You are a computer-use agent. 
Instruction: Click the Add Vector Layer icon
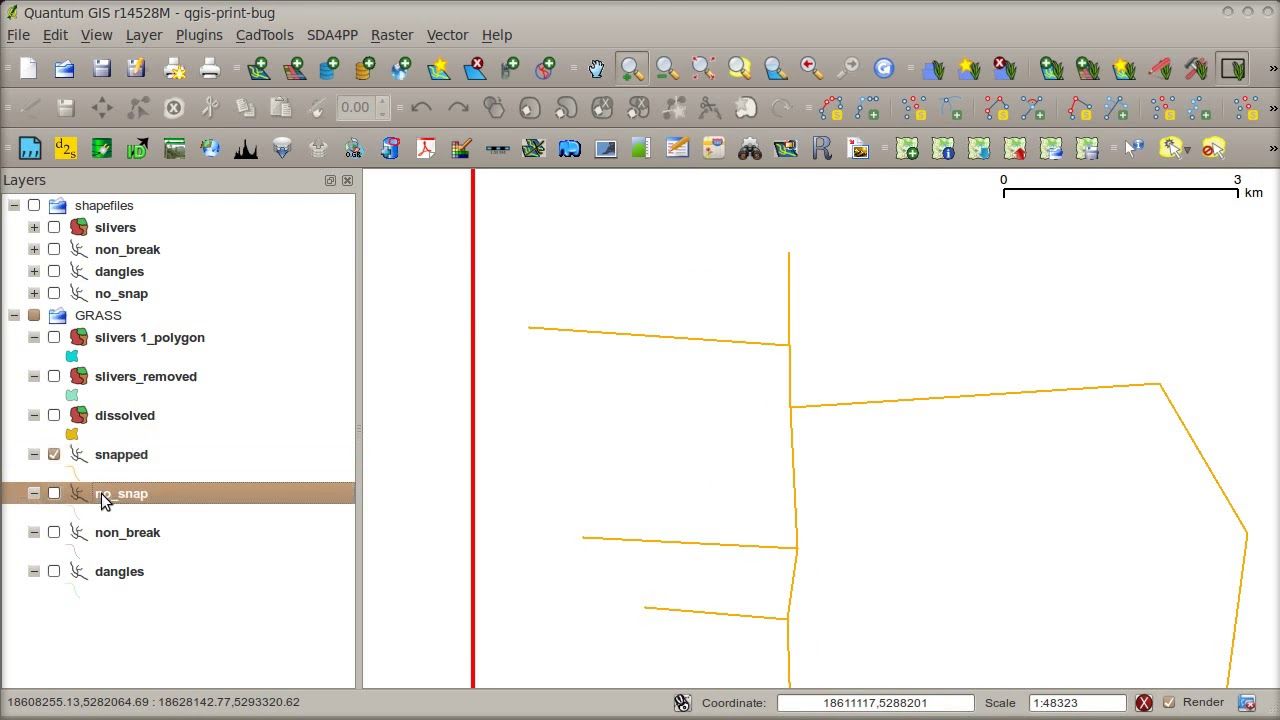point(258,68)
